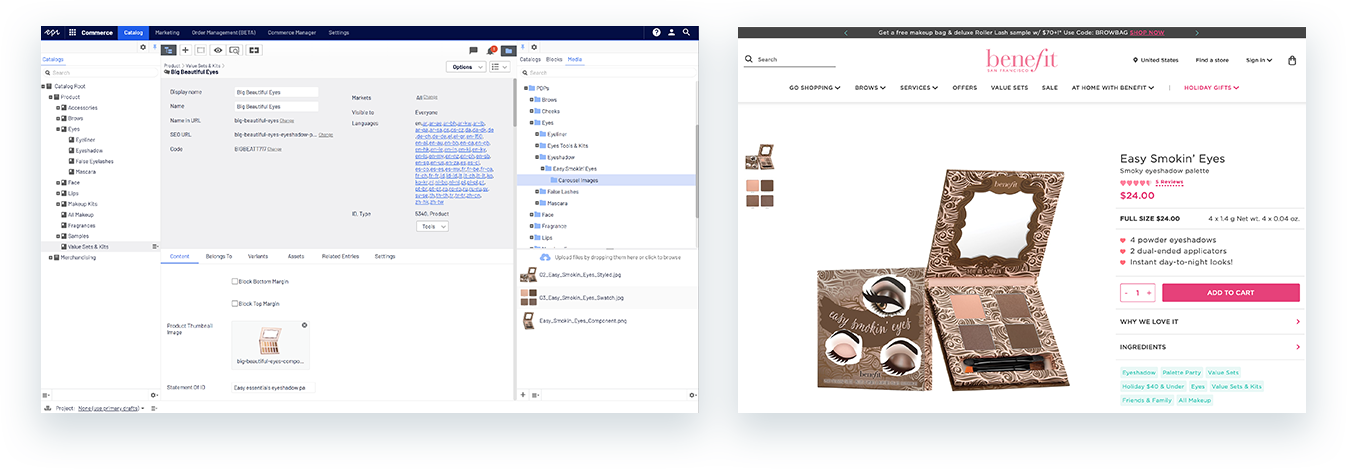Open the Options dropdown
Viewport: 1347px width, 469px height.
(465, 67)
